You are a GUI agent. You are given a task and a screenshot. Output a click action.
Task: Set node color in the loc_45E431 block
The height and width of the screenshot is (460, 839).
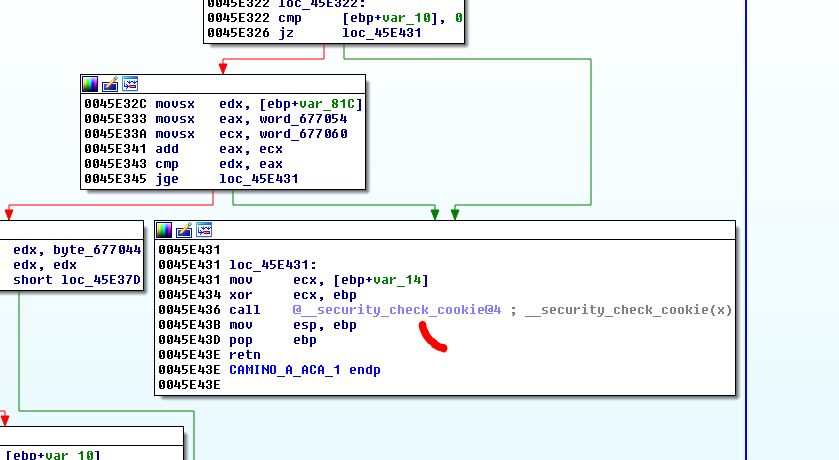click(164, 229)
